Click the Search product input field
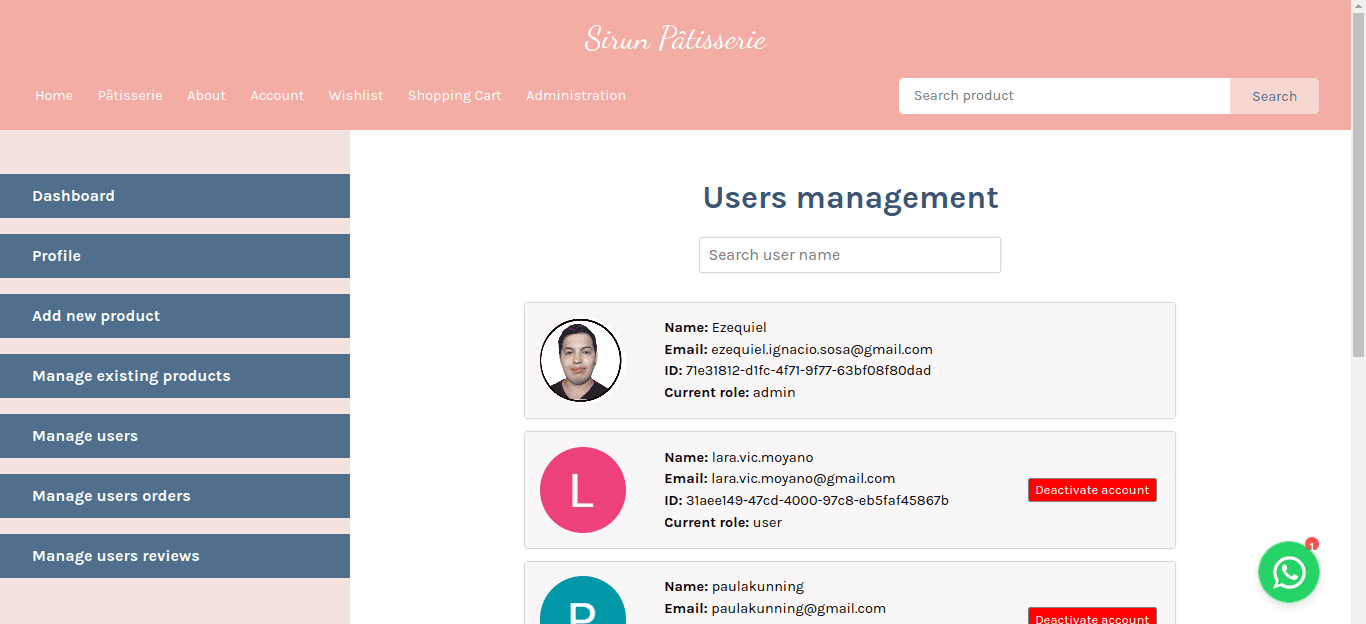 pos(1064,96)
